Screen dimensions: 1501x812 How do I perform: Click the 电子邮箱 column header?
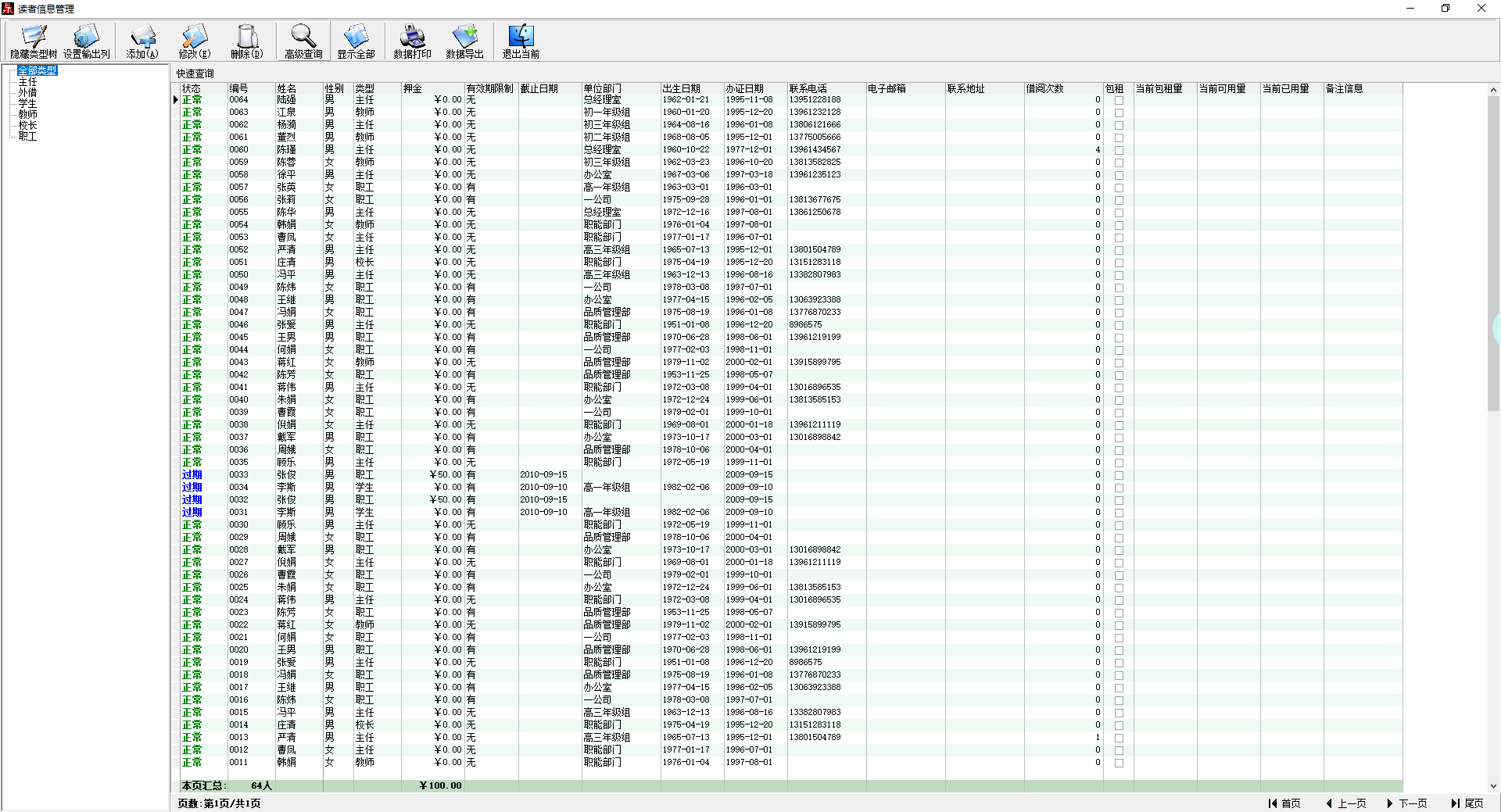pos(905,88)
